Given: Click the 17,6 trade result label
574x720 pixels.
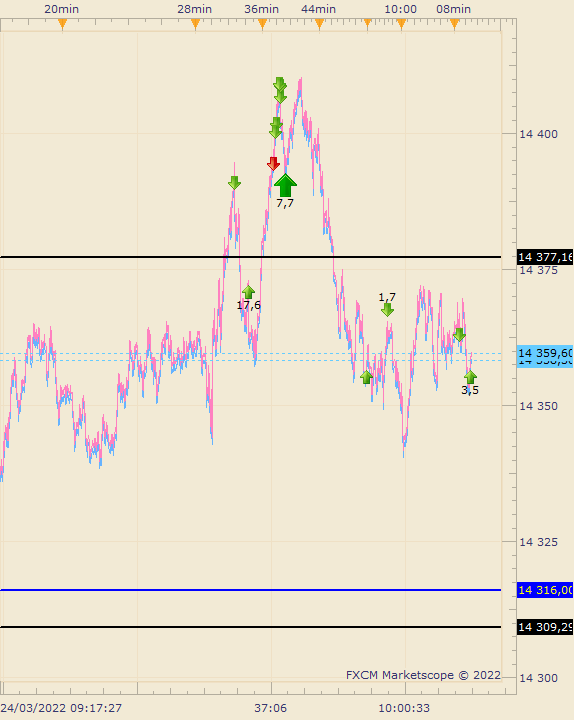Looking at the screenshot, I should (x=248, y=305).
